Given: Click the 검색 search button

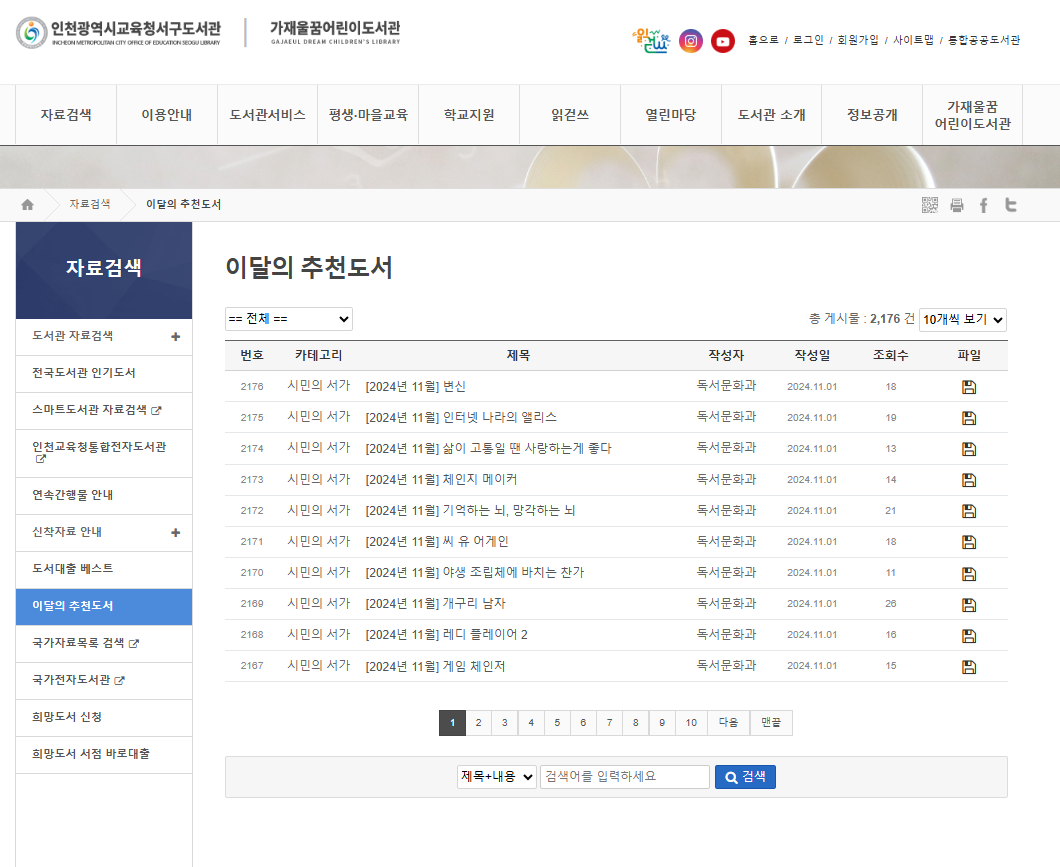Looking at the screenshot, I should [x=745, y=777].
